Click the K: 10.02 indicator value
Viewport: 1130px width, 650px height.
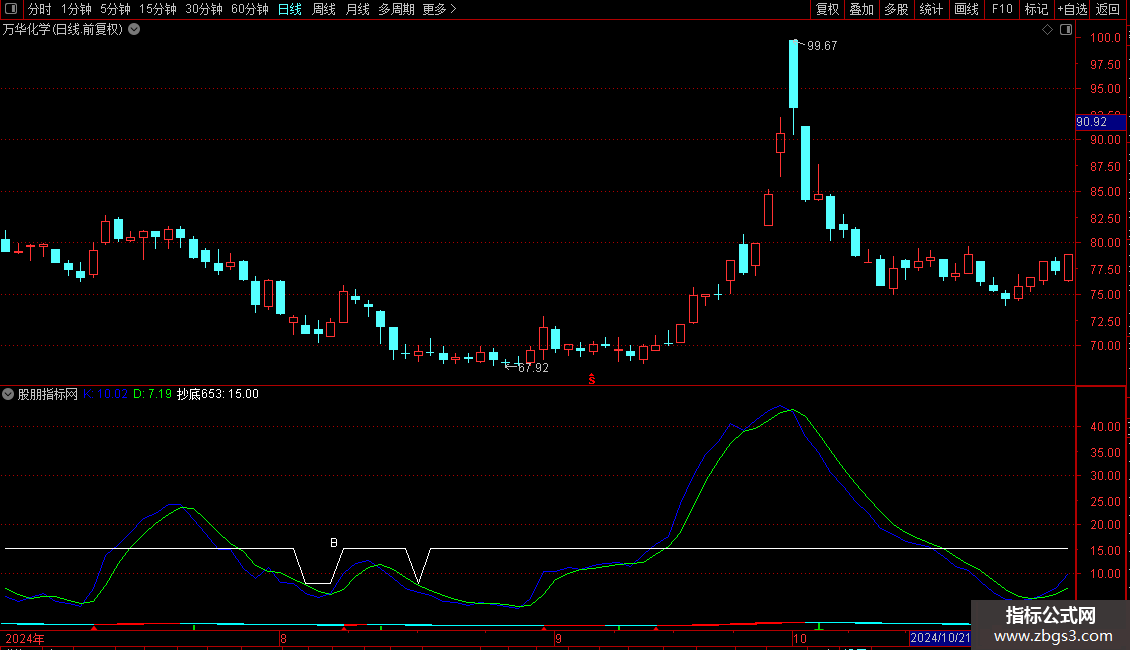(x=105, y=394)
